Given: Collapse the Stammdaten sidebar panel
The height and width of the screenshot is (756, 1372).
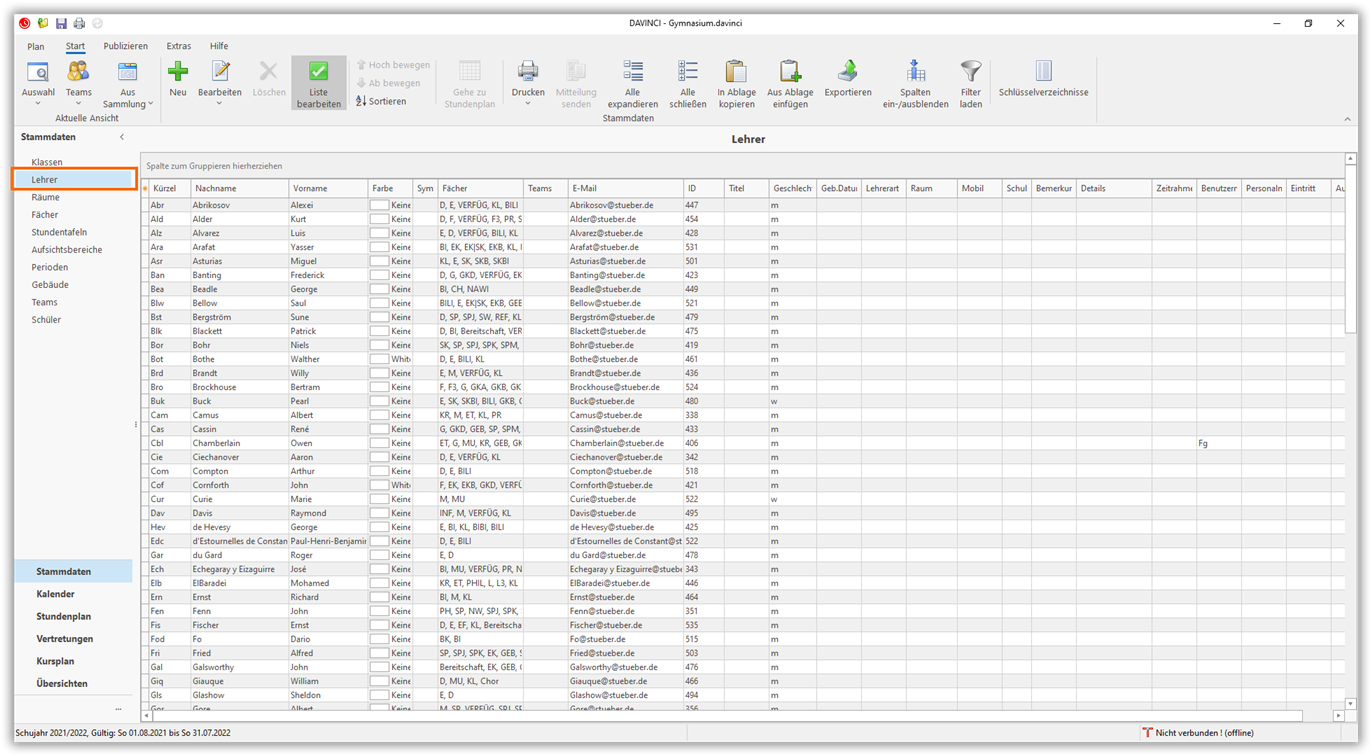Looking at the screenshot, I should point(122,137).
